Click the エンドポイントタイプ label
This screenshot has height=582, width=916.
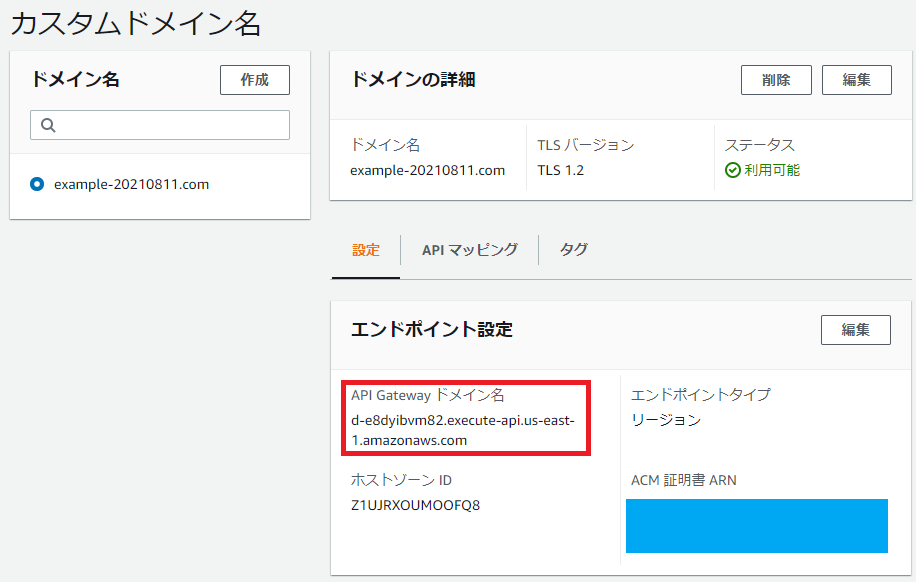[700, 395]
